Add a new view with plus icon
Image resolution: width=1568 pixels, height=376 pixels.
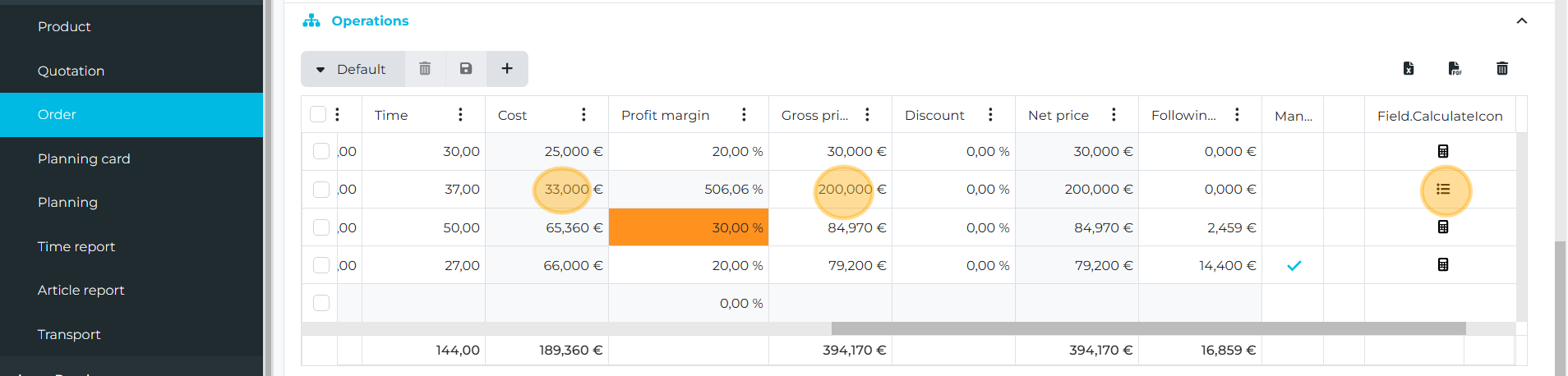point(507,69)
